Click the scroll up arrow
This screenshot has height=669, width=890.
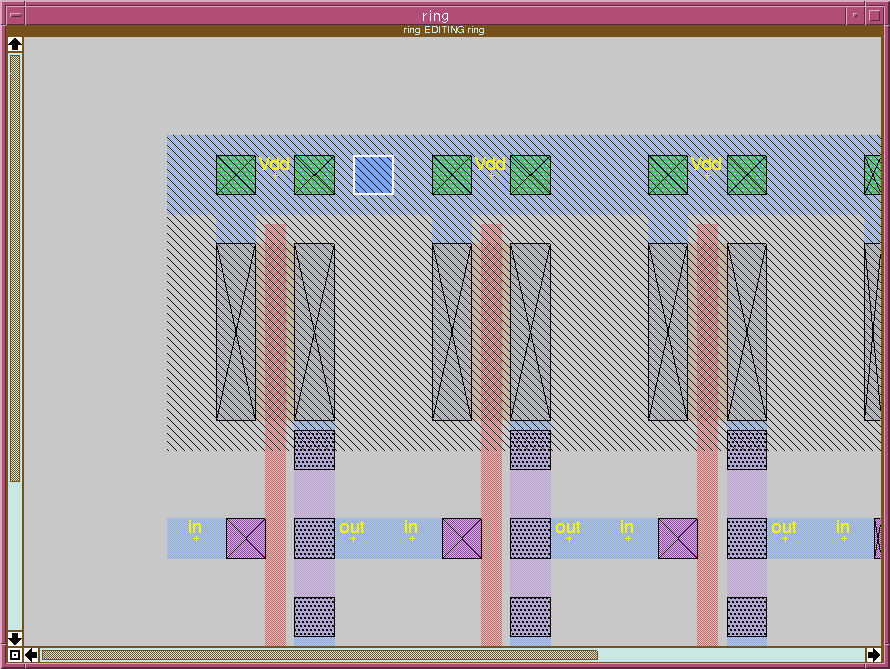[x=15, y=44]
